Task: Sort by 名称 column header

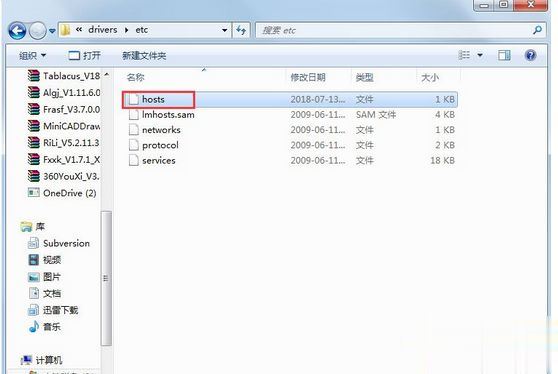Action: (x=136, y=77)
